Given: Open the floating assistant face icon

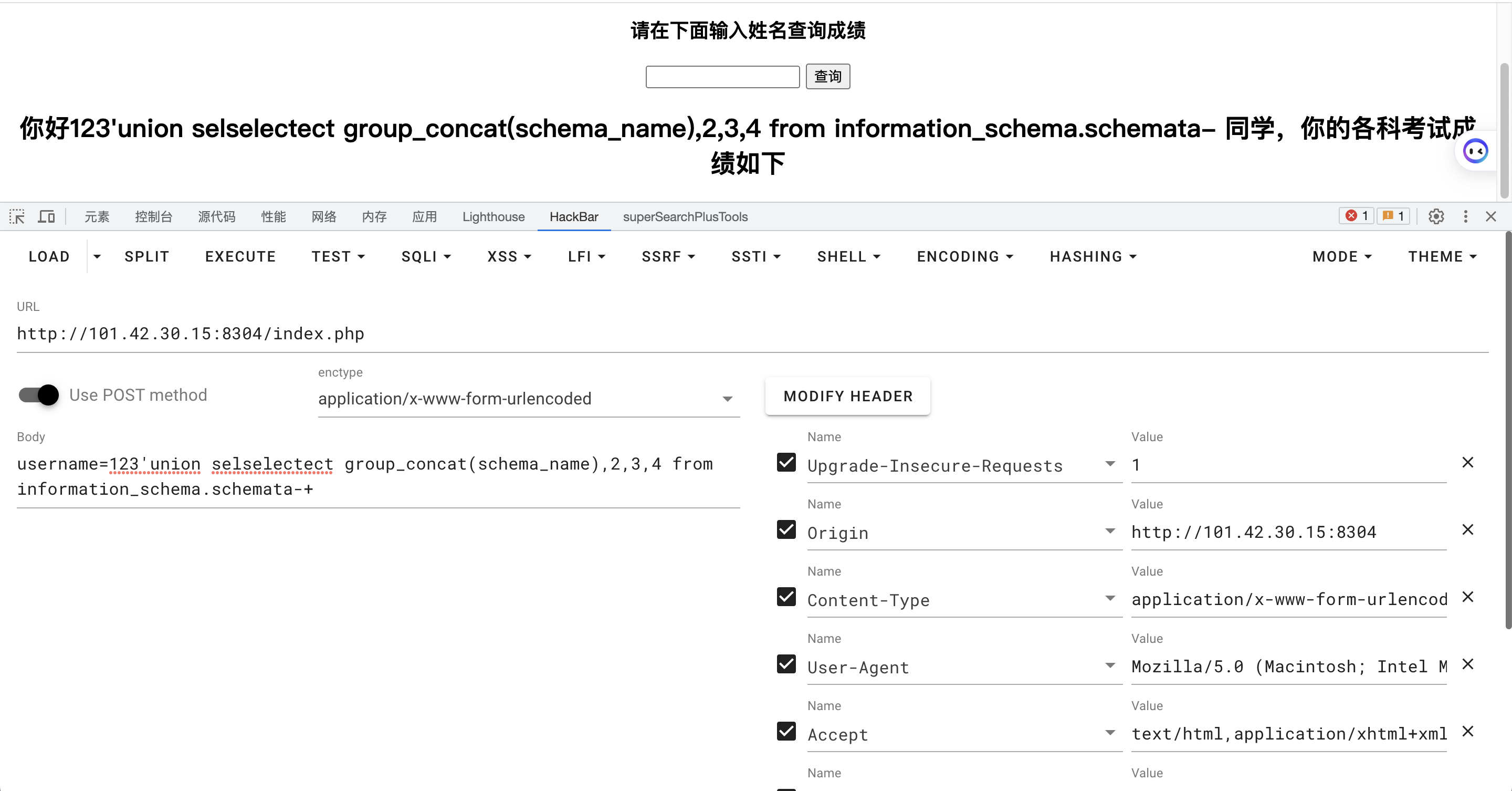Looking at the screenshot, I should click(x=1476, y=151).
